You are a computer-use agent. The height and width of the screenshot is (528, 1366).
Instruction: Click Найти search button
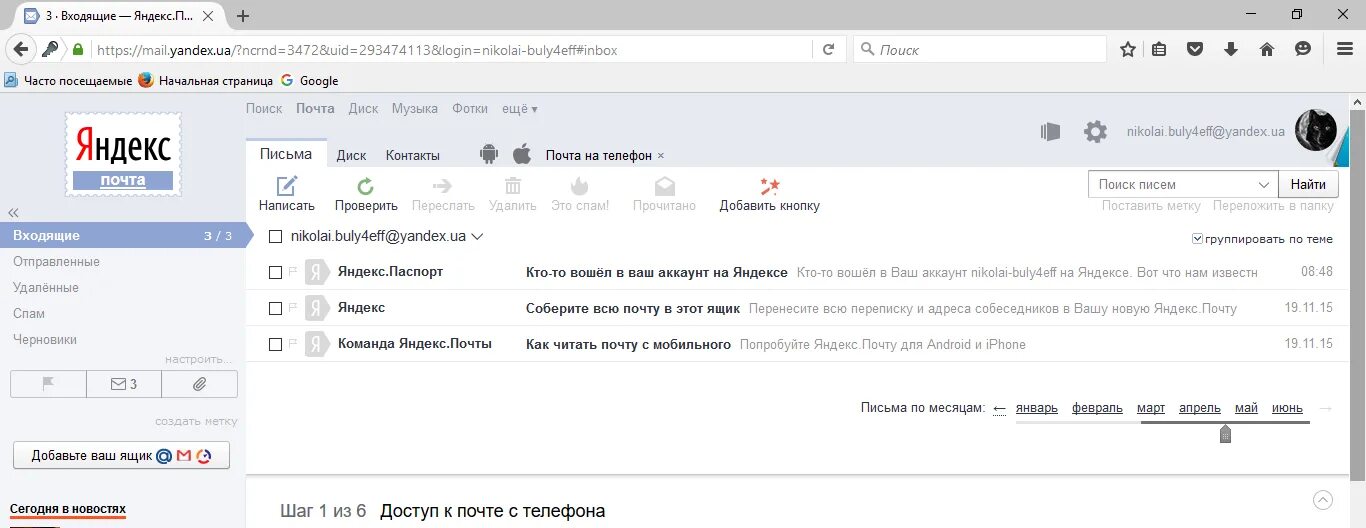(x=1308, y=184)
